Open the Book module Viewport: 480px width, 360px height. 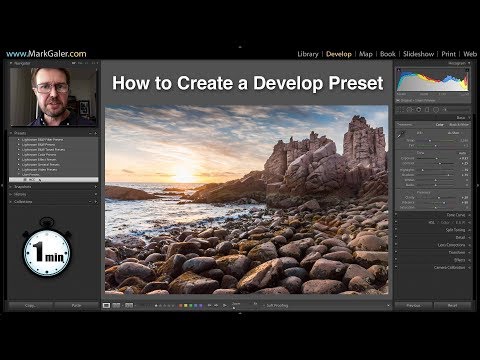[388, 54]
